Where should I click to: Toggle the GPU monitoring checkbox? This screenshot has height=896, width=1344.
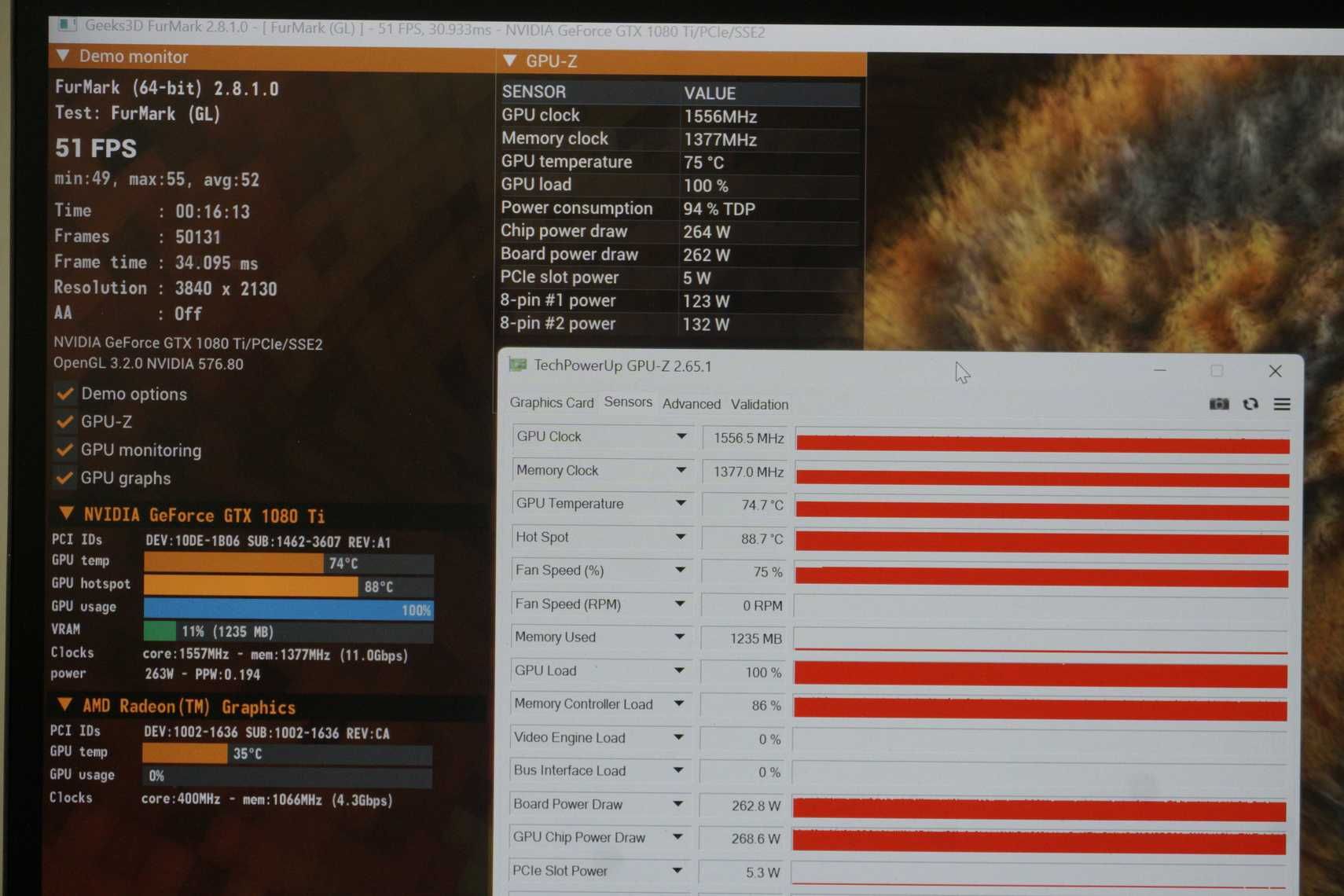[65, 450]
